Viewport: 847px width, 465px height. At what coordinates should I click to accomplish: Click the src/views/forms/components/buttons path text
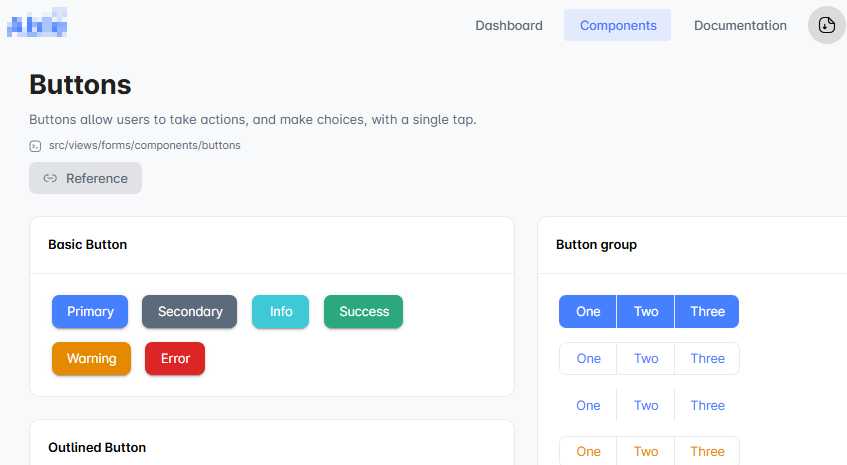145,146
